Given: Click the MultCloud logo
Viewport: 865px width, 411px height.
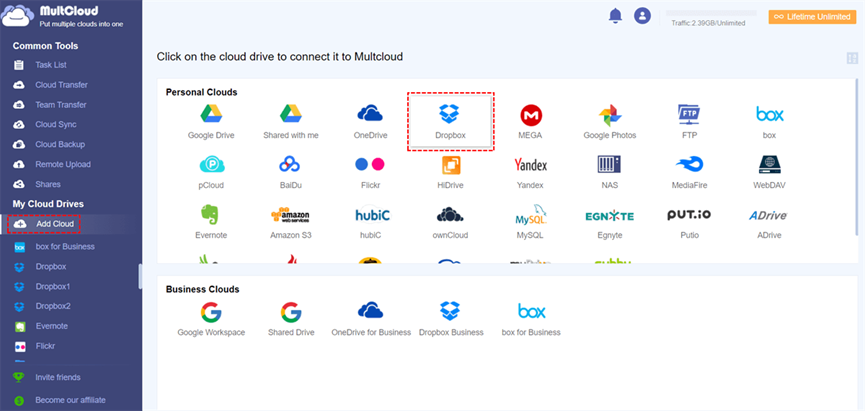Looking at the screenshot, I should coord(62,16).
